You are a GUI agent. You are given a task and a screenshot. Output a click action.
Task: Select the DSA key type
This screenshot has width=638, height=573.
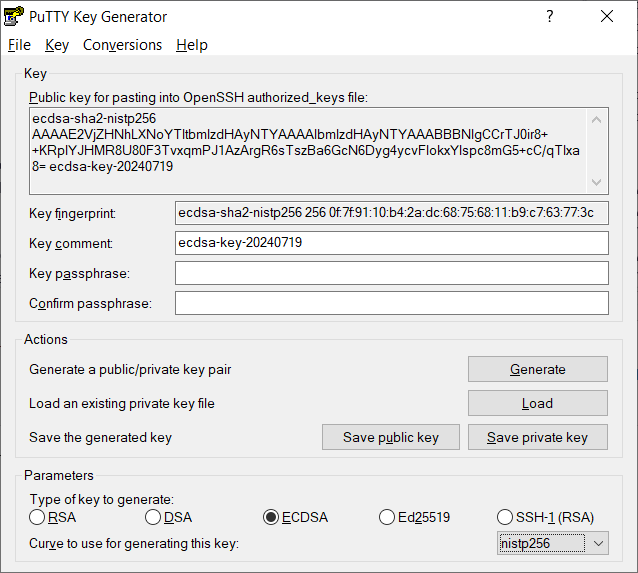pyautogui.click(x=153, y=517)
